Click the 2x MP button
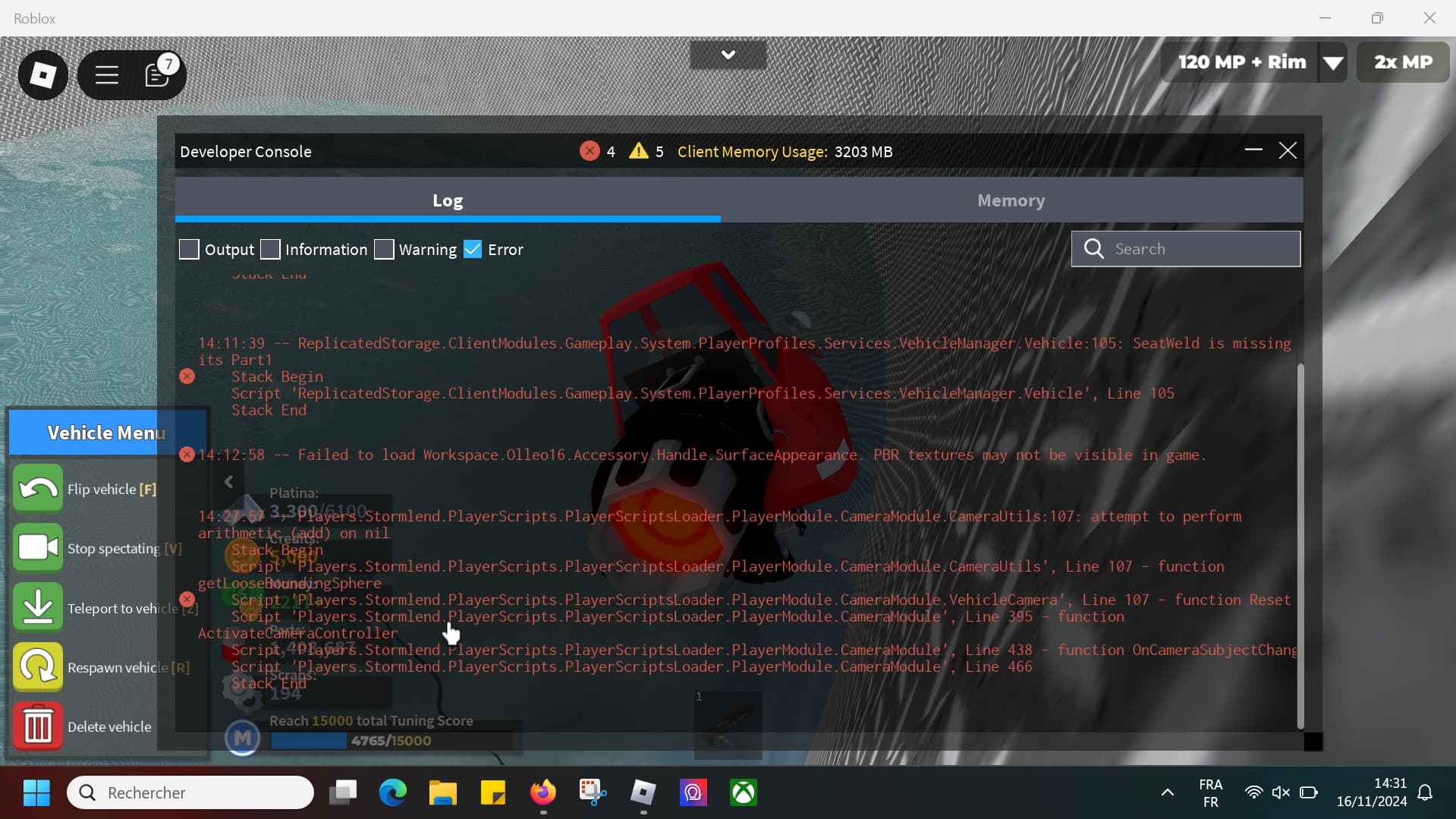 [x=1403, y=62]
